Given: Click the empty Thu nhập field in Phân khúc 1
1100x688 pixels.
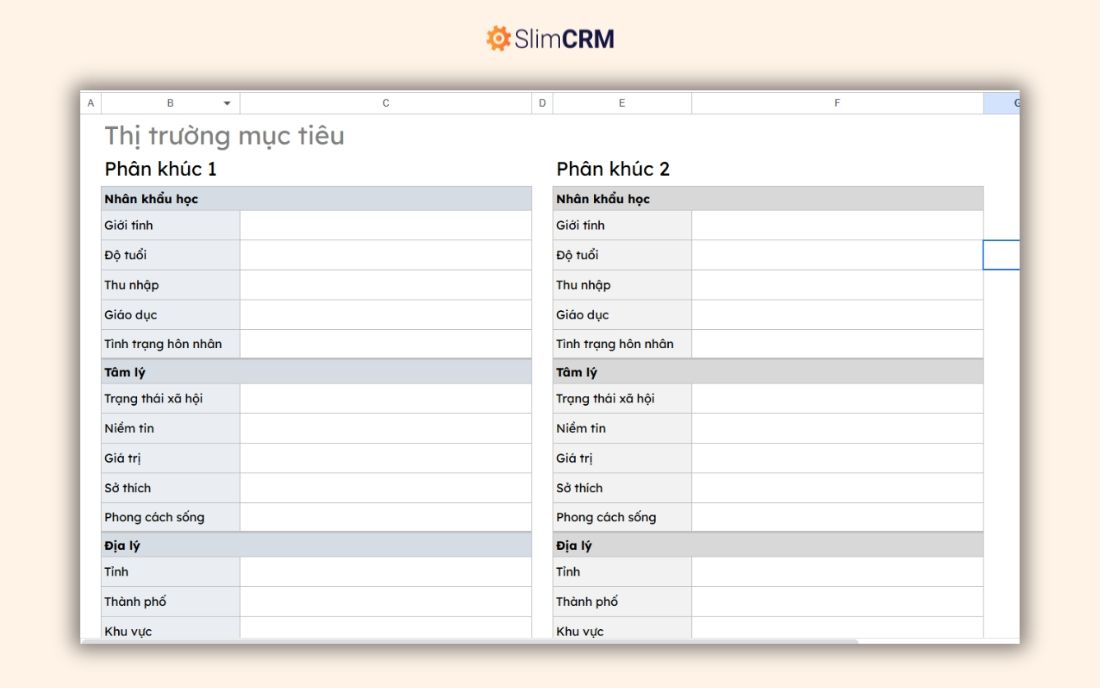Looking at the screenshot, I should [x=386, y=285].
